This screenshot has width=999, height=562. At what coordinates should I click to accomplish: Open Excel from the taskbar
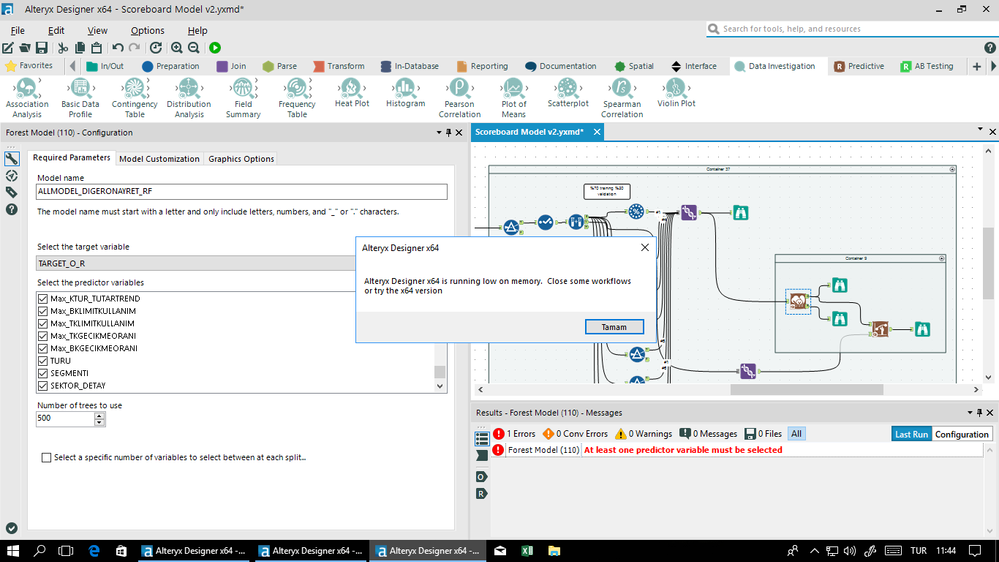[x=527, y=551]
